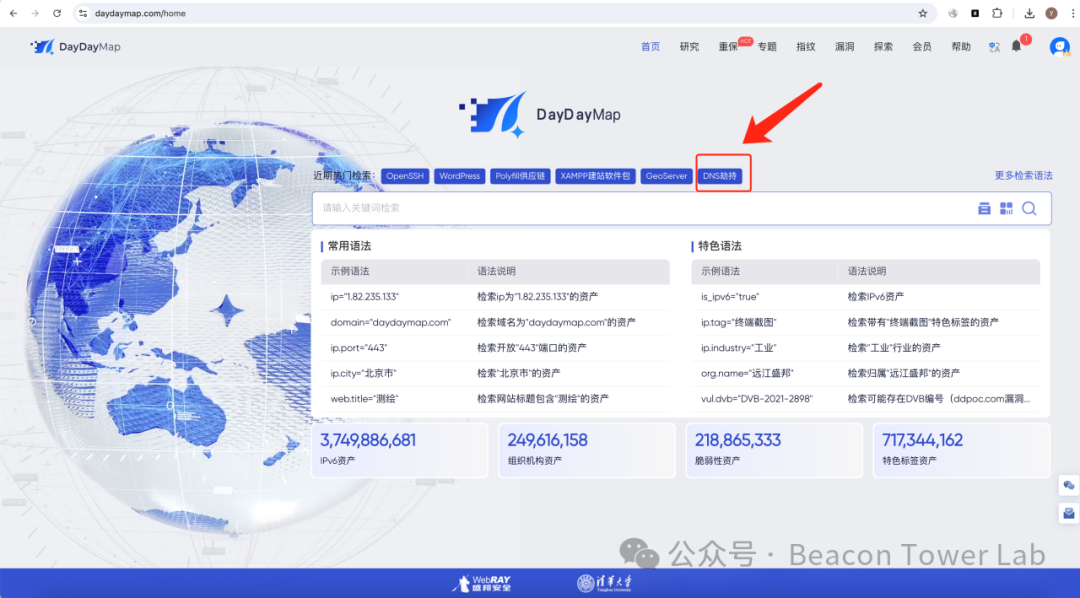Open the WeChat contact floating icon
This screenshot has height=598, width=1080.
[x=1068, y=485]
